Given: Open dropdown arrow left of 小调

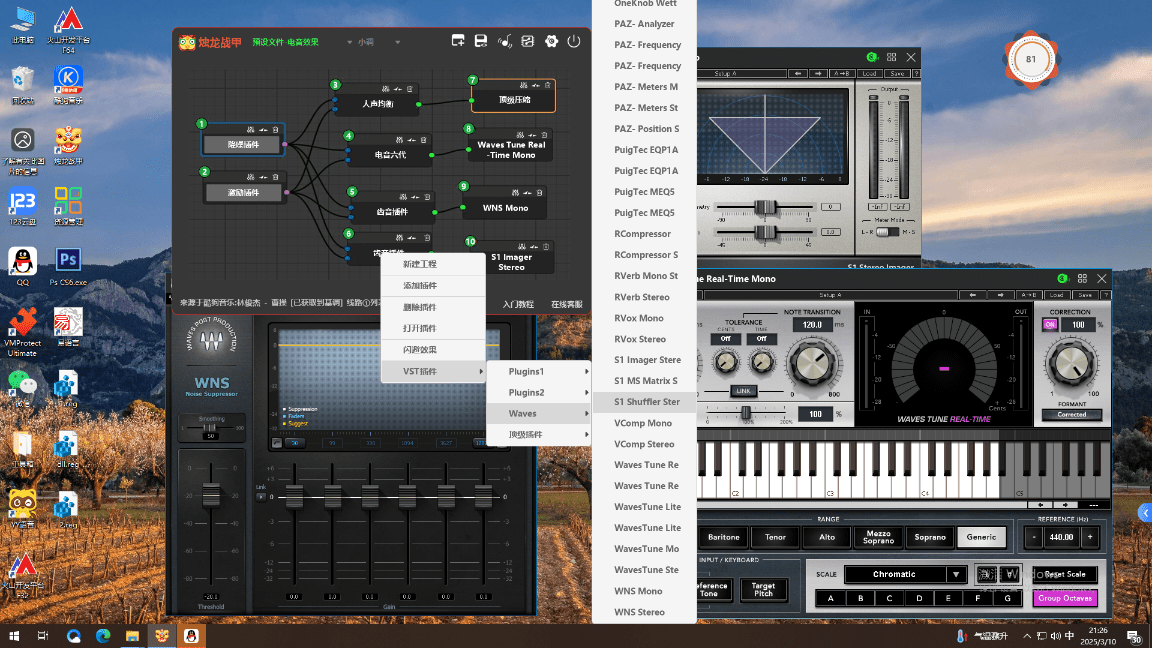Looking at the screenshot, I should (x=349, y=43).
